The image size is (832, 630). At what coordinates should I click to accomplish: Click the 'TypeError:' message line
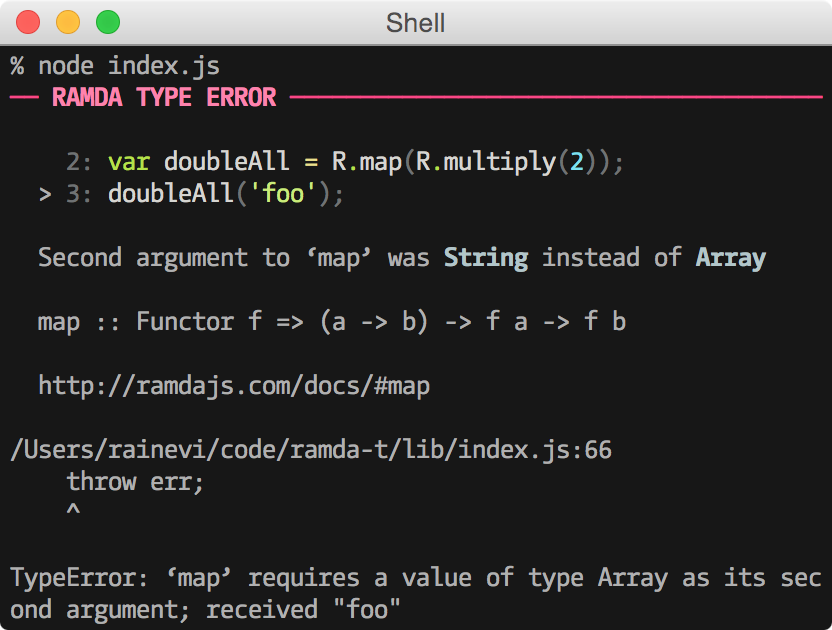pyautogui.click(x=415, y=577)
